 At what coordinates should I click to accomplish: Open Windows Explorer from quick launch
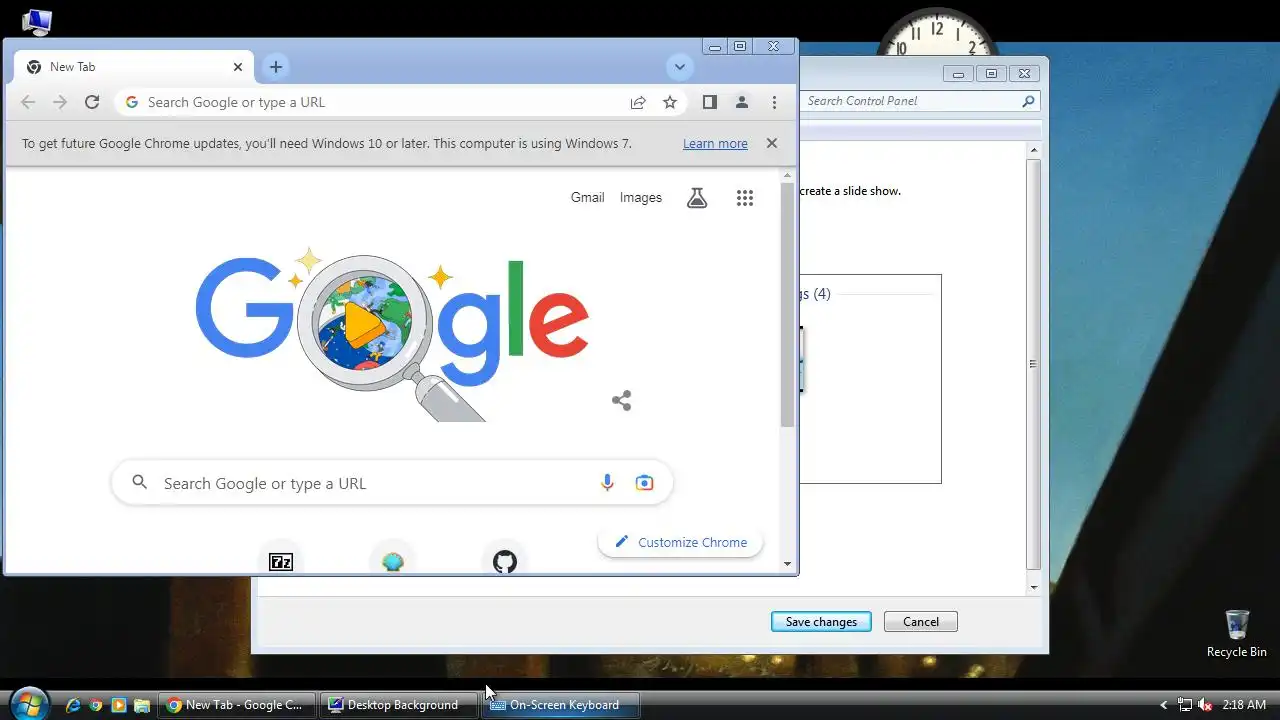[x=142, y=705]
